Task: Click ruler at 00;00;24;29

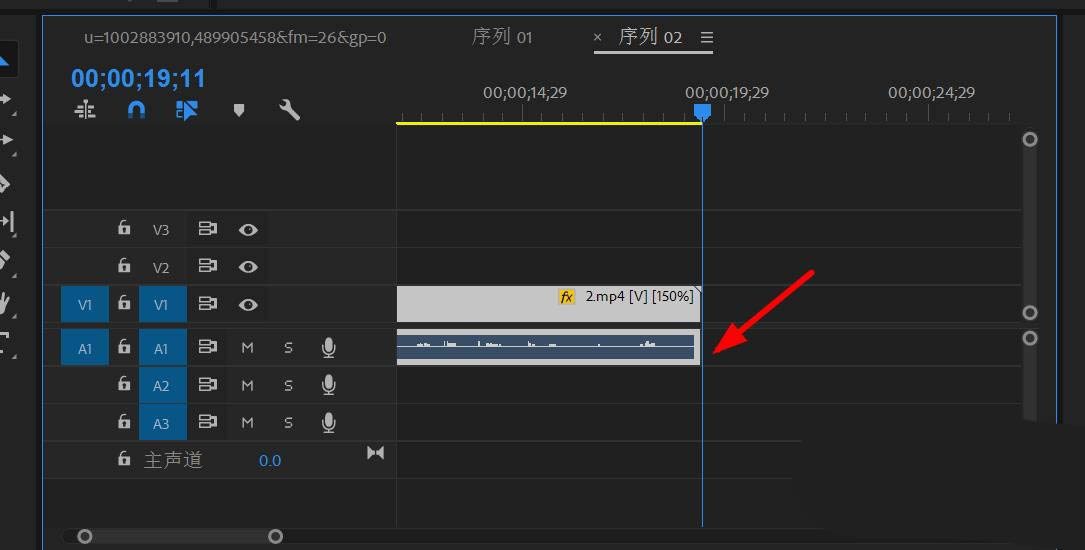Action: pos(931,93)
